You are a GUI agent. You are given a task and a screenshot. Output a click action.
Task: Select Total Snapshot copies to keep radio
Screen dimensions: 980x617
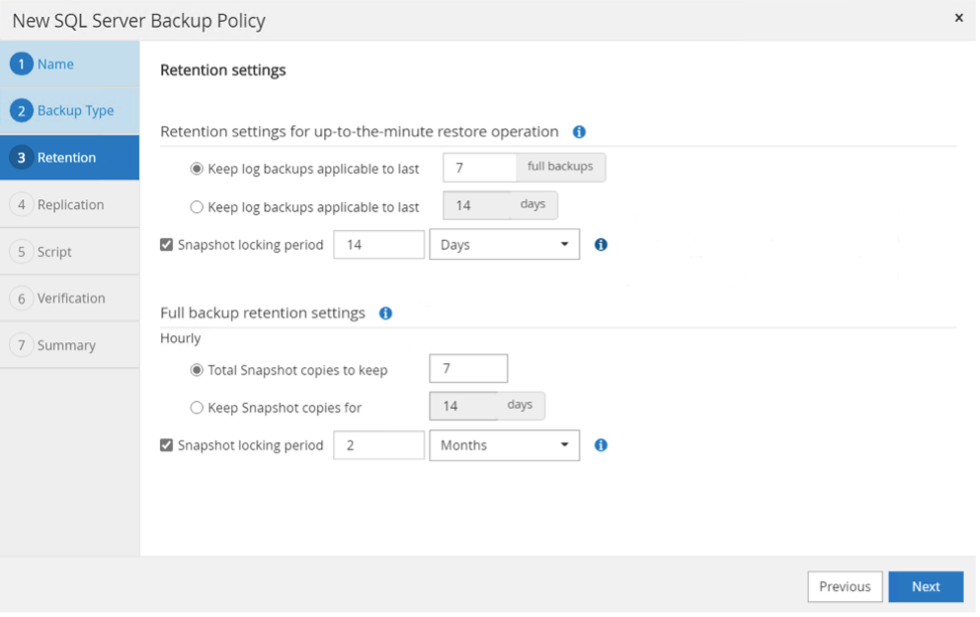click(x=197, y=369)
